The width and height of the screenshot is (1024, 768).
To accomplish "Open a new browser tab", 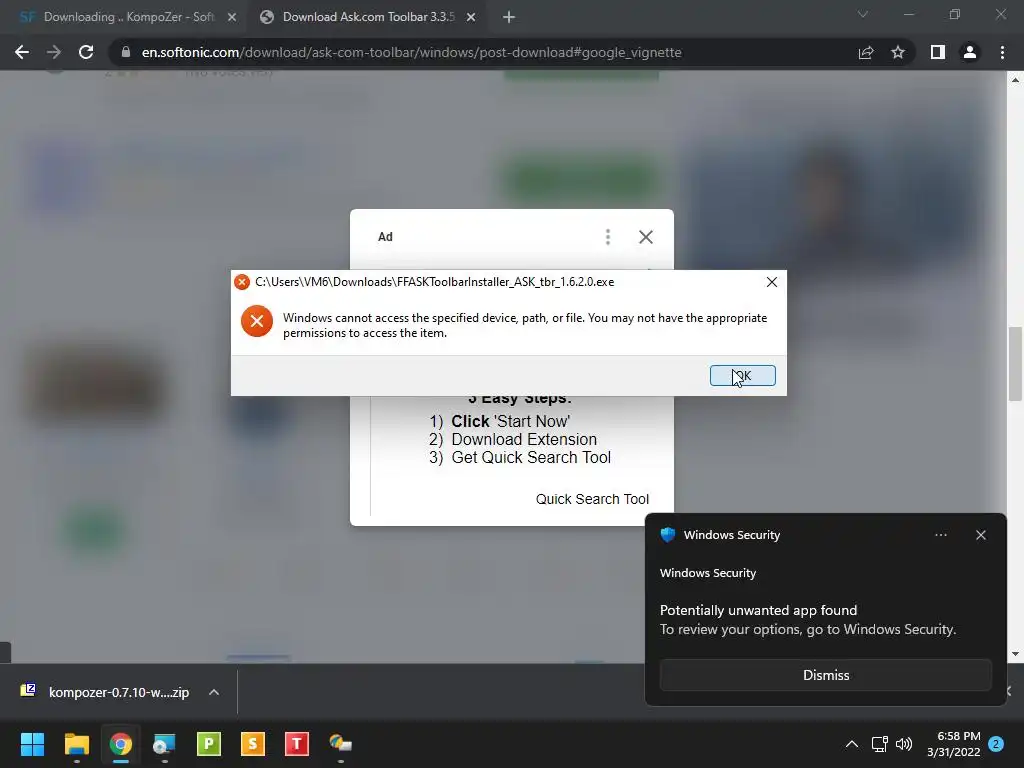I will pyautogui.click(x=509, y=18).
